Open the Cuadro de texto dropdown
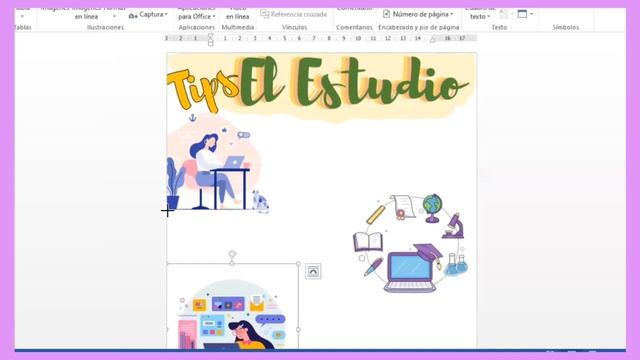The height and width of the screenshot is (360, 640). (480, 14)
